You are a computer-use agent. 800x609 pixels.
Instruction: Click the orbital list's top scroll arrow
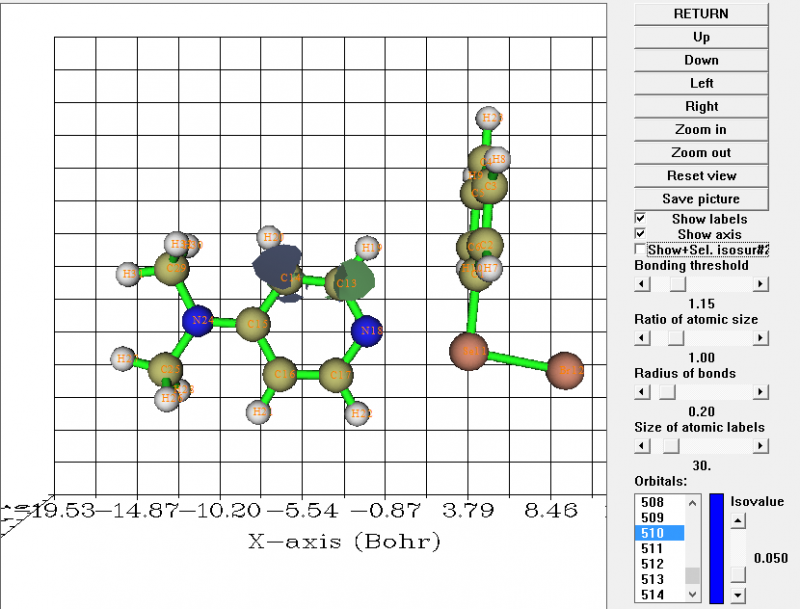pyautogui.click(x=692, y=503)
